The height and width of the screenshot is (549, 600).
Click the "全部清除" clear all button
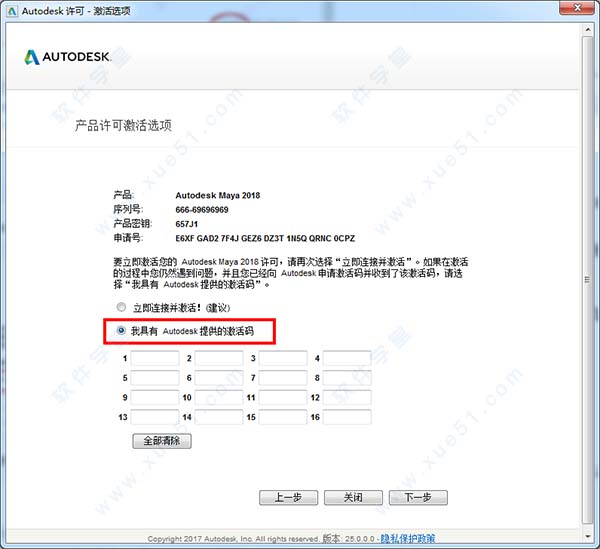(162, 441)
